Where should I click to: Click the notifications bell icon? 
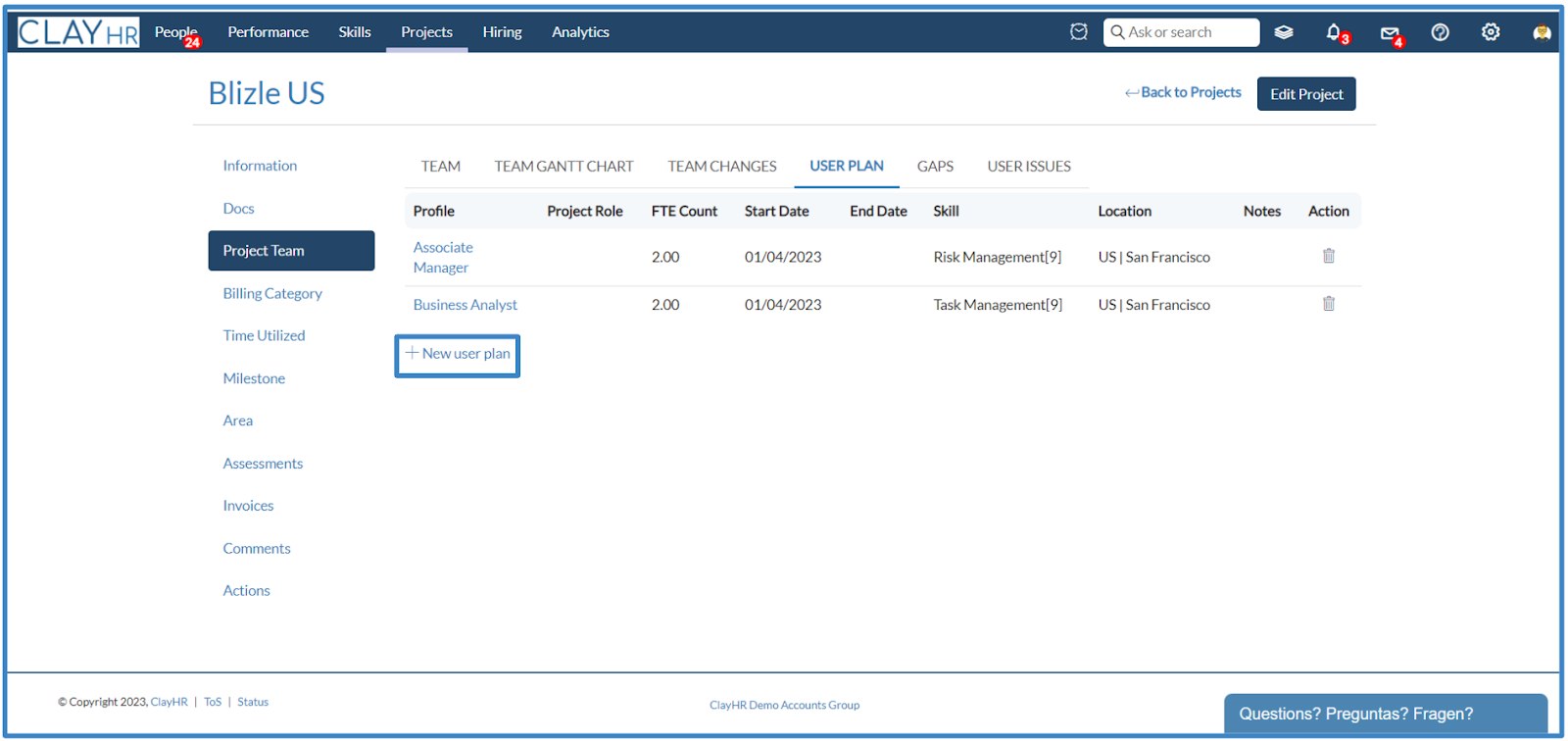pos(1335,32)
